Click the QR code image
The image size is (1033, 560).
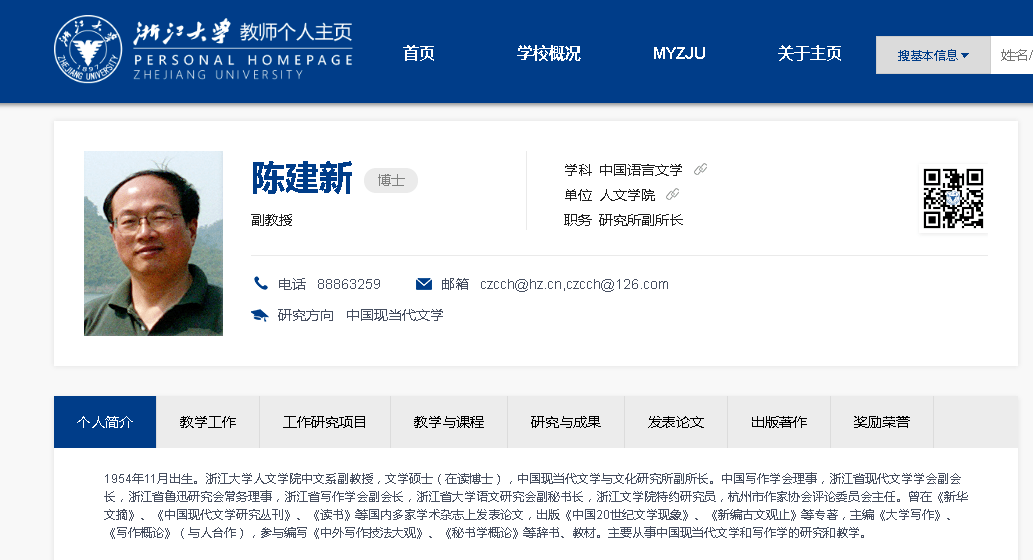tap(953, 198)
